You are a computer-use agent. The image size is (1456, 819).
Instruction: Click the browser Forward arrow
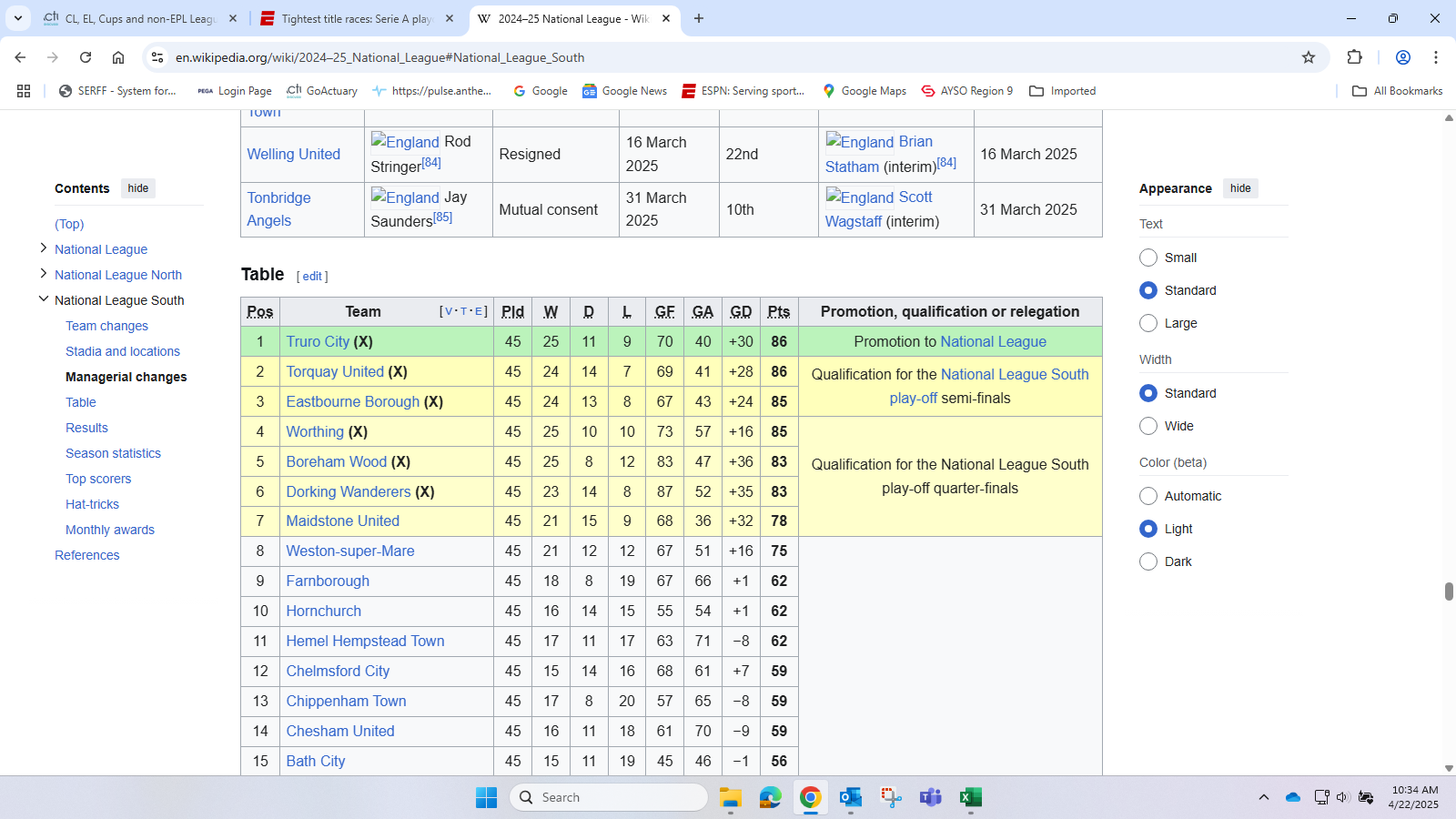(53, 57)
